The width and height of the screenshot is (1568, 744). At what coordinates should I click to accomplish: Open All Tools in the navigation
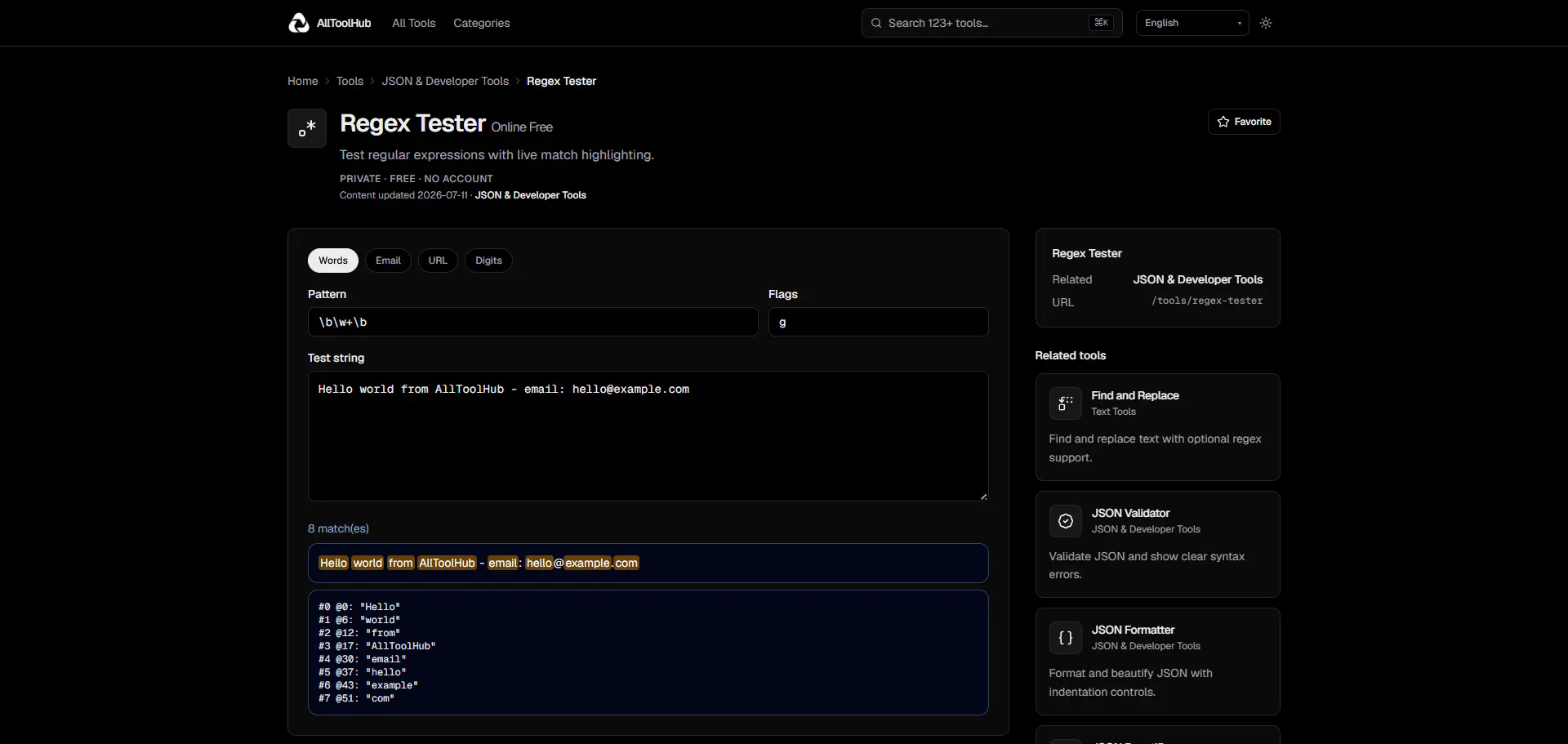pos(414,23)
